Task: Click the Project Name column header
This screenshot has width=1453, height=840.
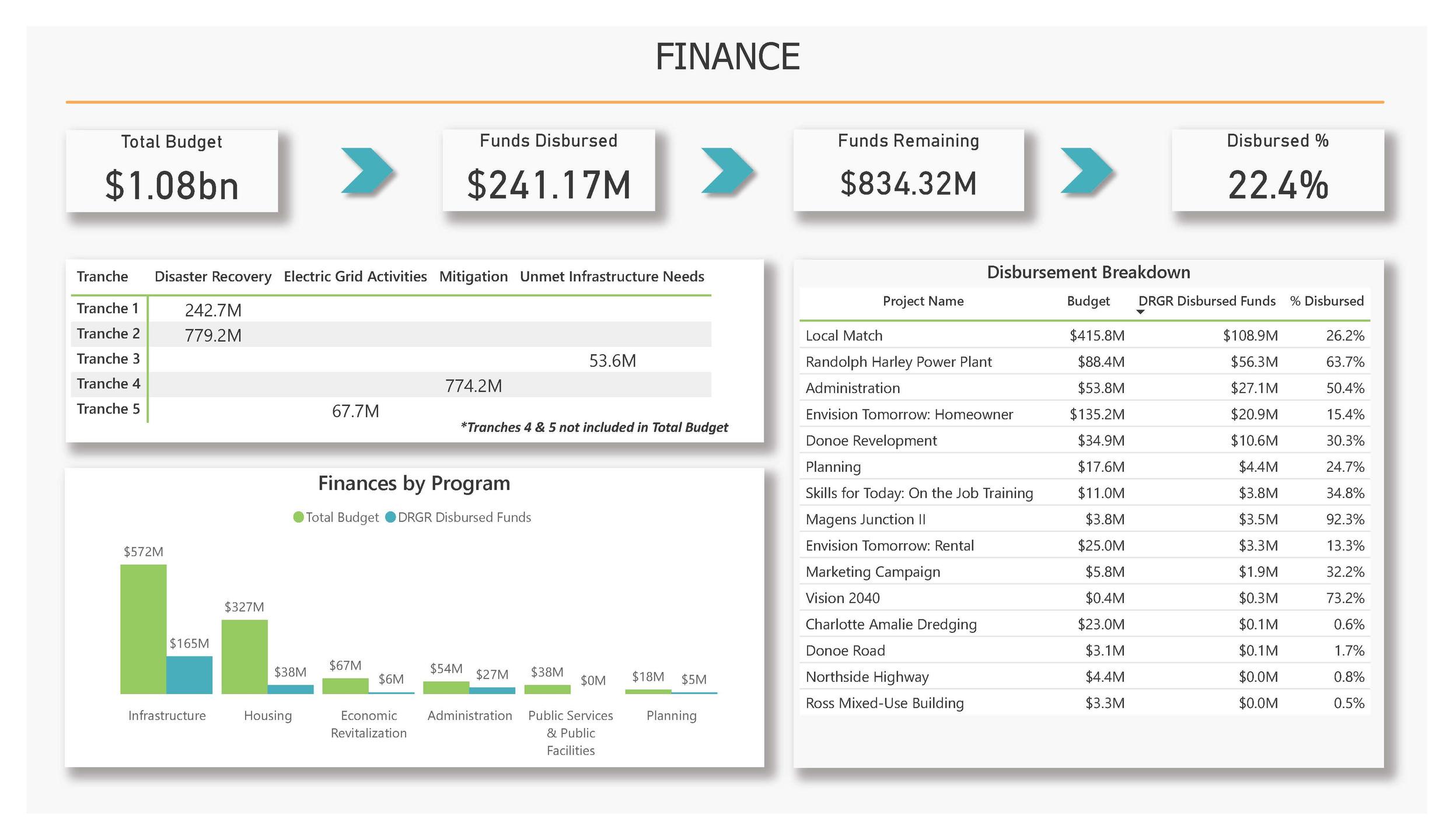Action: coord(923,301)
